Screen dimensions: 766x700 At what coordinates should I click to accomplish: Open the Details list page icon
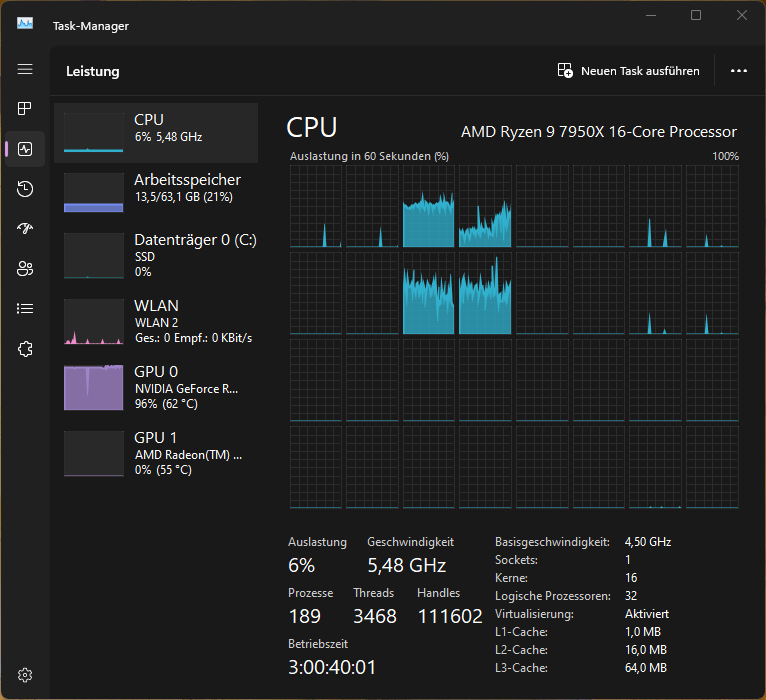coord(25,309)
